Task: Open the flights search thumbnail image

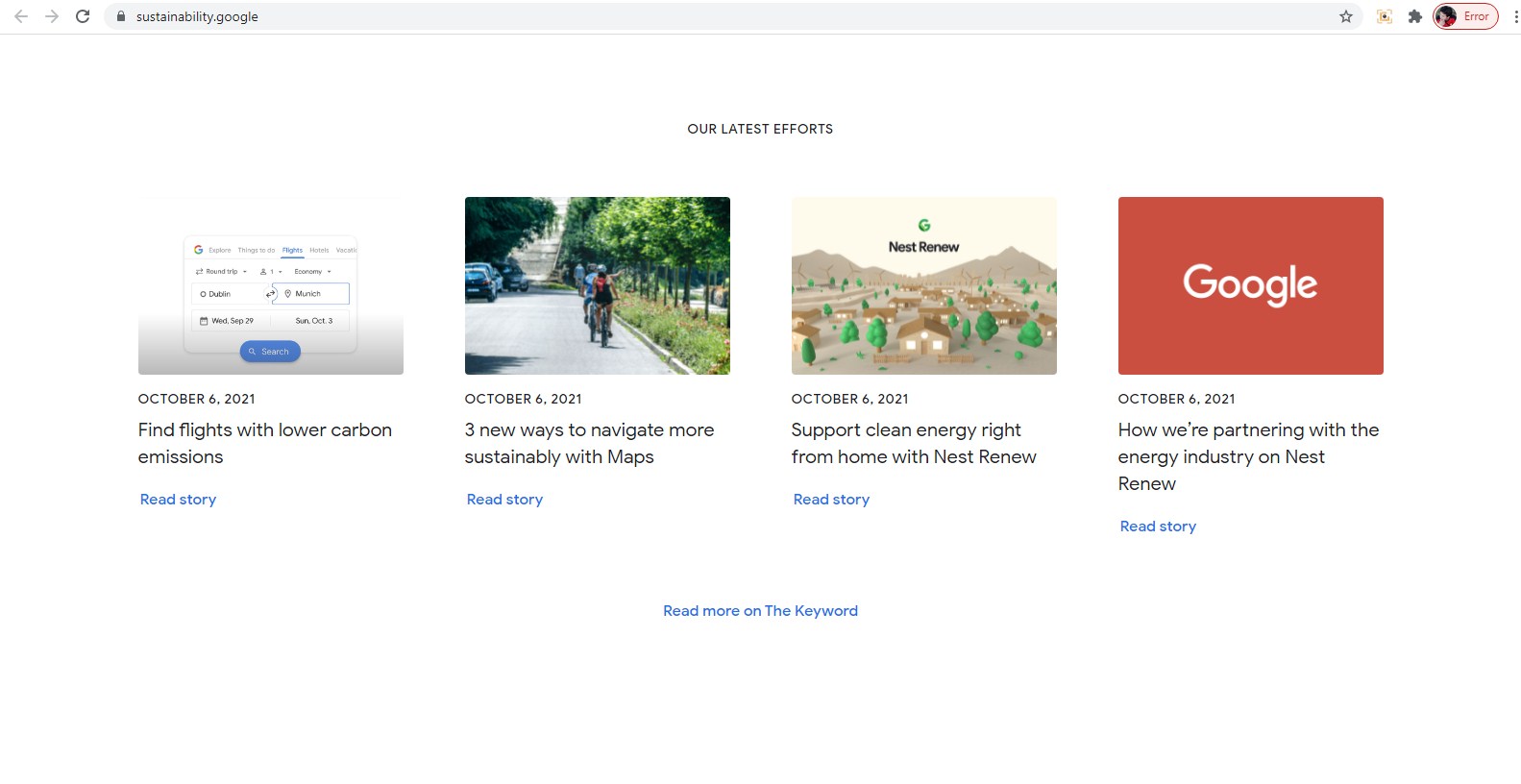Action: coord(271,285)
